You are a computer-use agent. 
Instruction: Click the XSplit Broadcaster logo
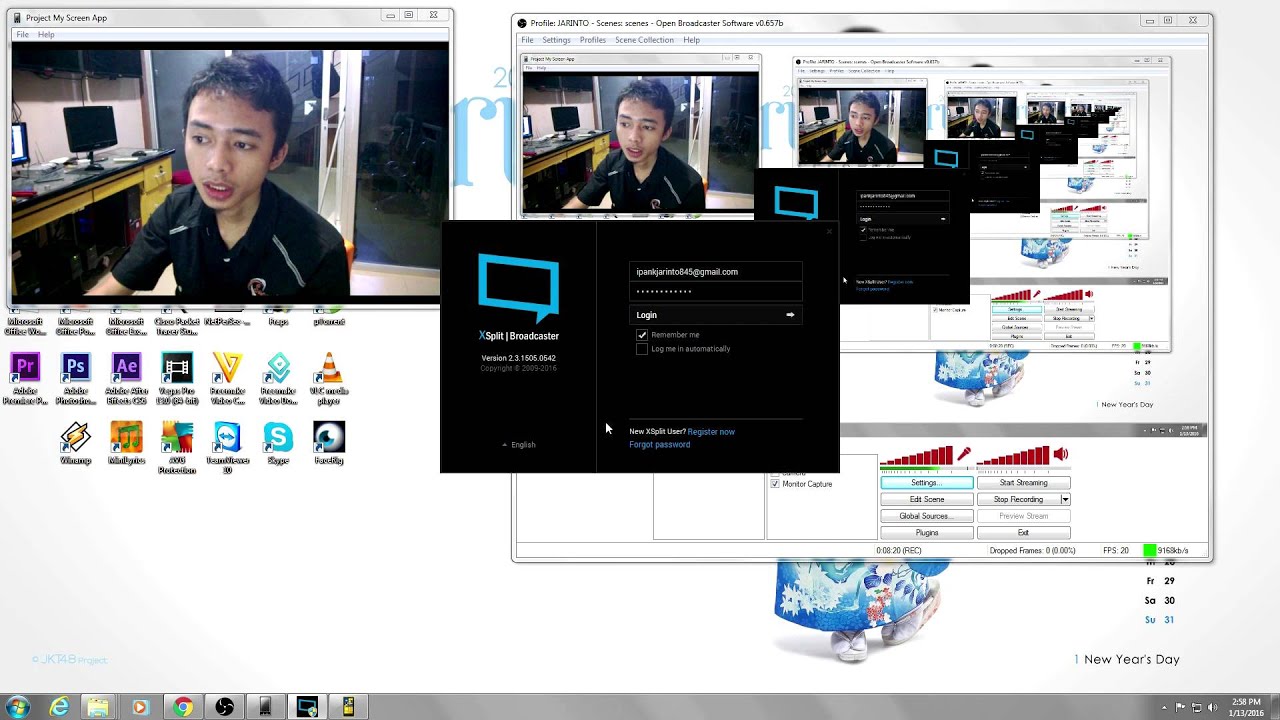(x=518, y=288)
